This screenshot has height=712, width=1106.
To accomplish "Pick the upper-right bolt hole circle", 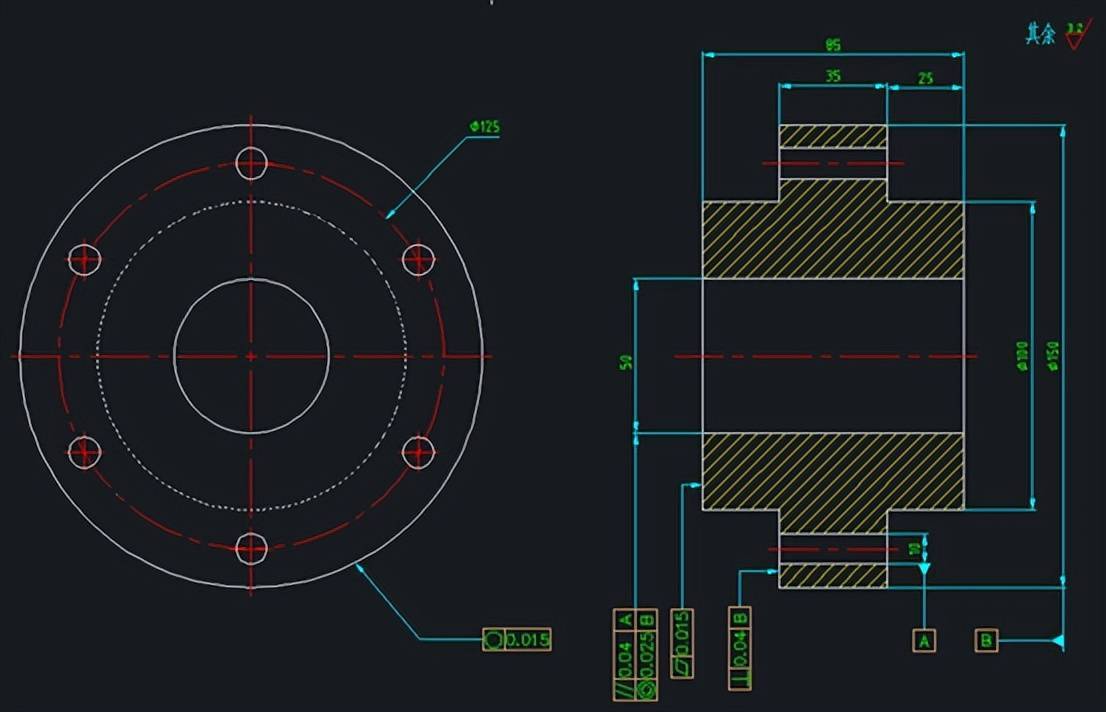I will click(x=418, y=259).
